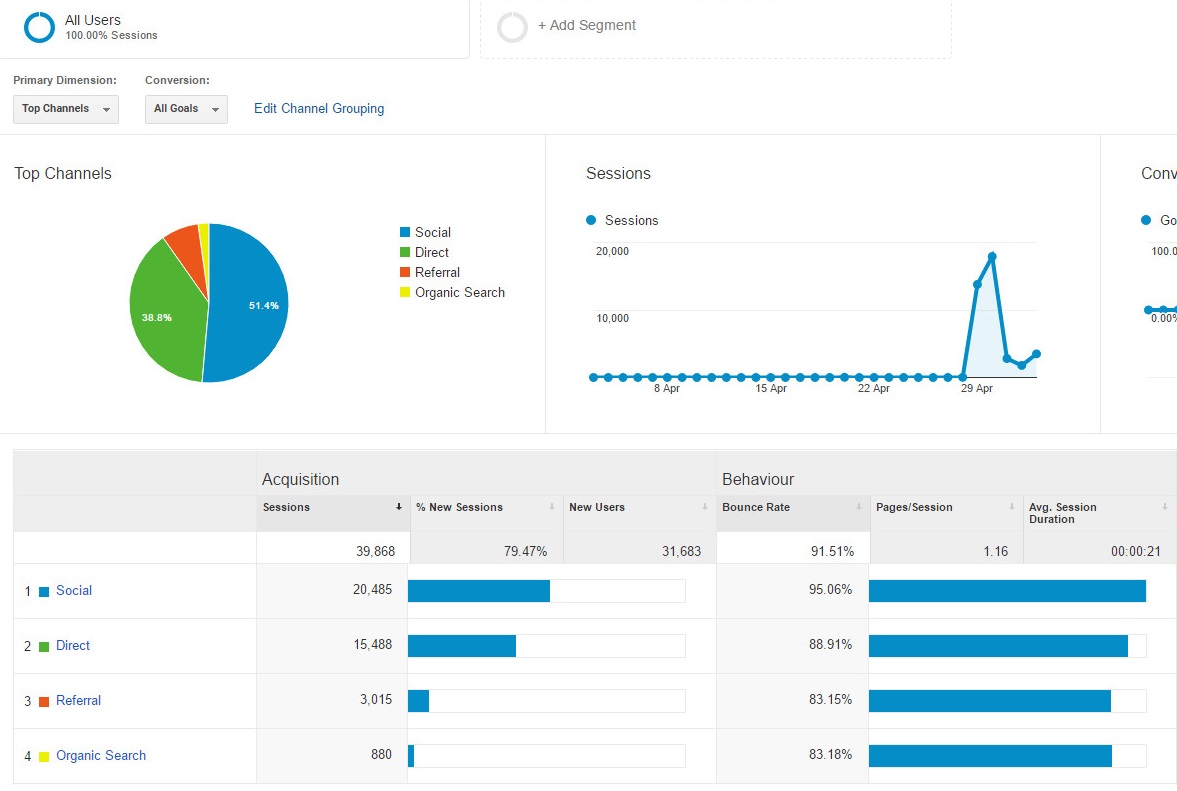The height and width of the screenshot is (791, 1177).
Task: Click the Direct bounce rate bar
Action: pos(998,645)
